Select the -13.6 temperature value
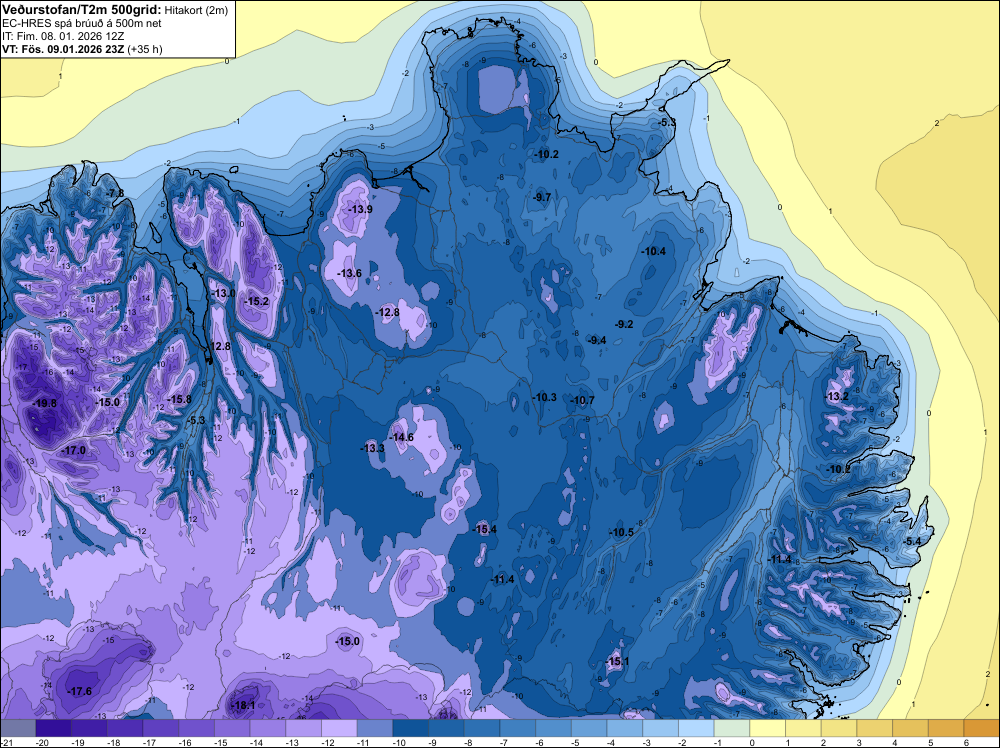The width and height of the screenshot is (1000, 748). (349, 273)
